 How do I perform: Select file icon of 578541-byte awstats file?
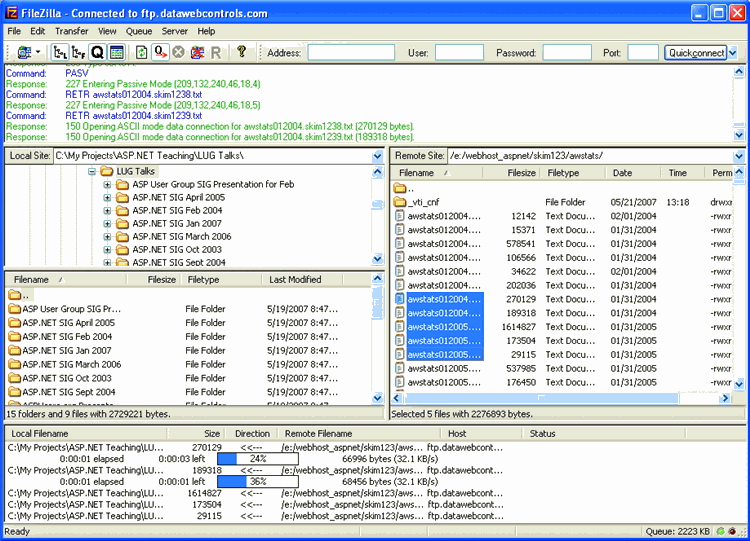coord(399,243)
